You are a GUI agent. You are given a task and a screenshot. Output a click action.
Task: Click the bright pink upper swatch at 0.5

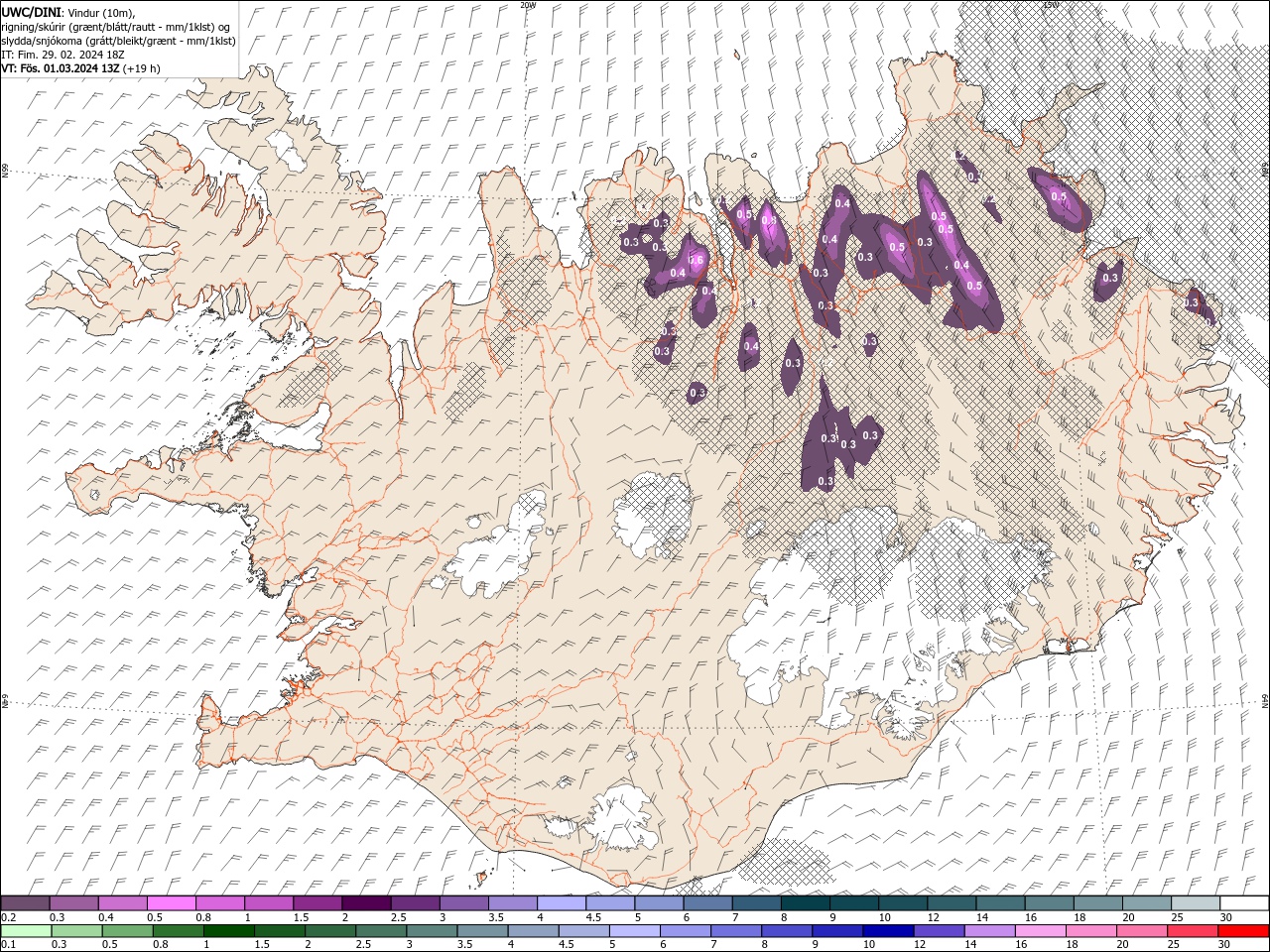(x=171, y=903)
